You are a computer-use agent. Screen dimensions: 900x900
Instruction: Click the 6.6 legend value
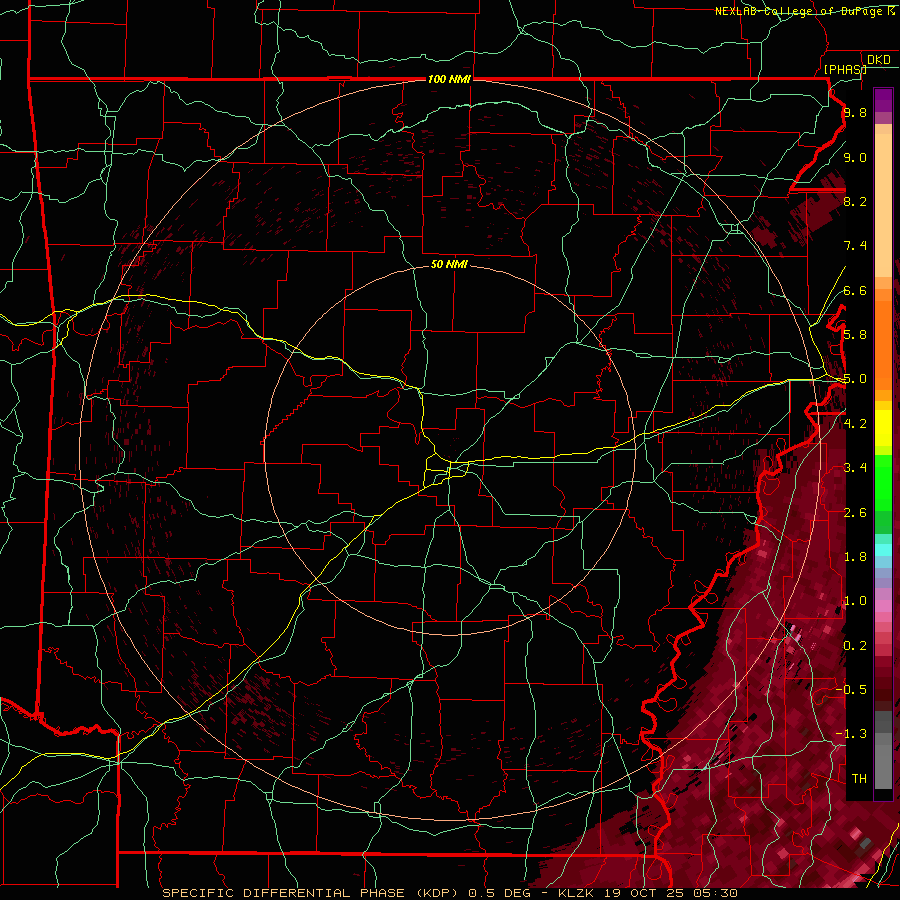855,290
